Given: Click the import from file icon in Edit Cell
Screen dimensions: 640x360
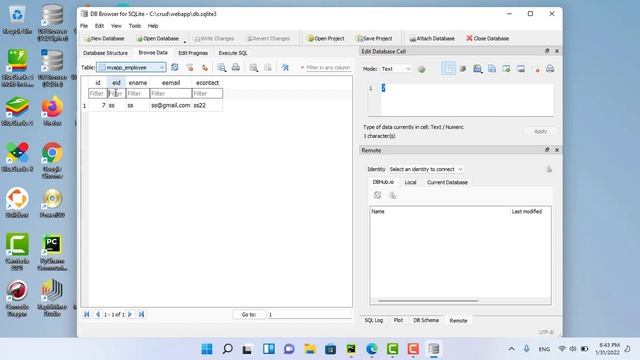Looking at the screenshot, I should tap(477, 69).
